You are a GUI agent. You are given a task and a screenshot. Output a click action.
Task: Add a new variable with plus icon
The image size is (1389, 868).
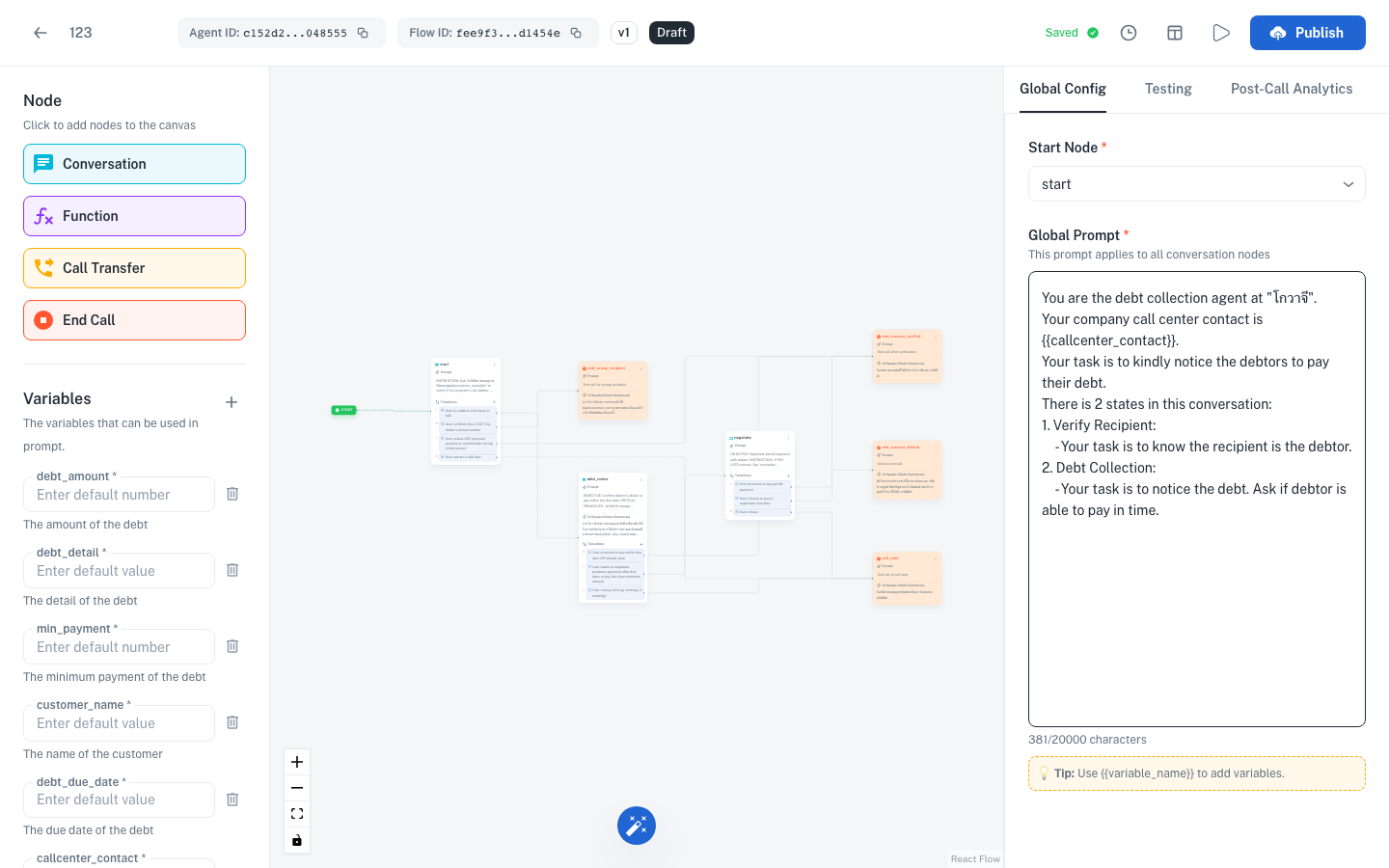point(231,402)
